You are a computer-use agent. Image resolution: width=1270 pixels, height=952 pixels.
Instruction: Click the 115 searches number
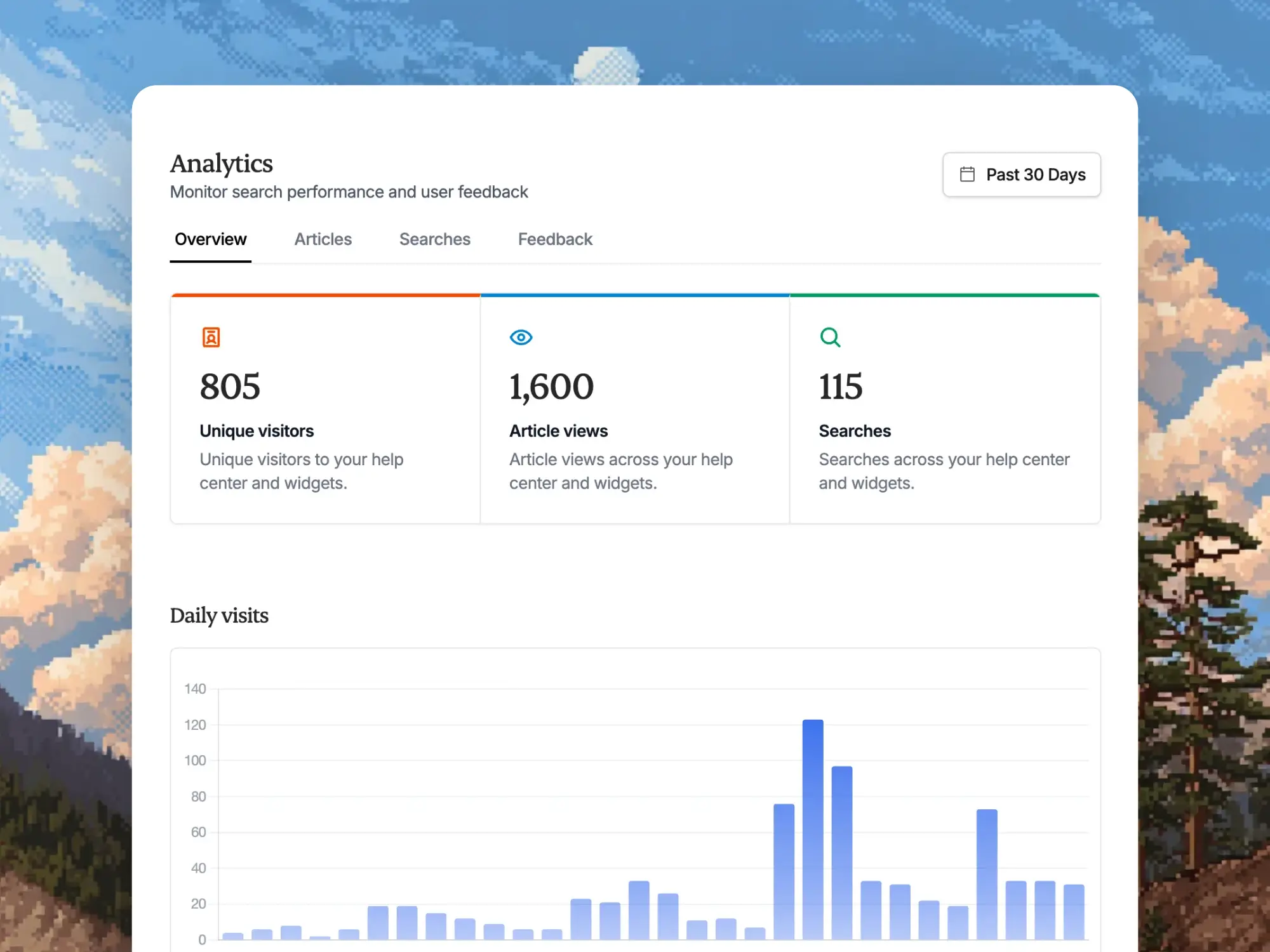pos(840,387)
